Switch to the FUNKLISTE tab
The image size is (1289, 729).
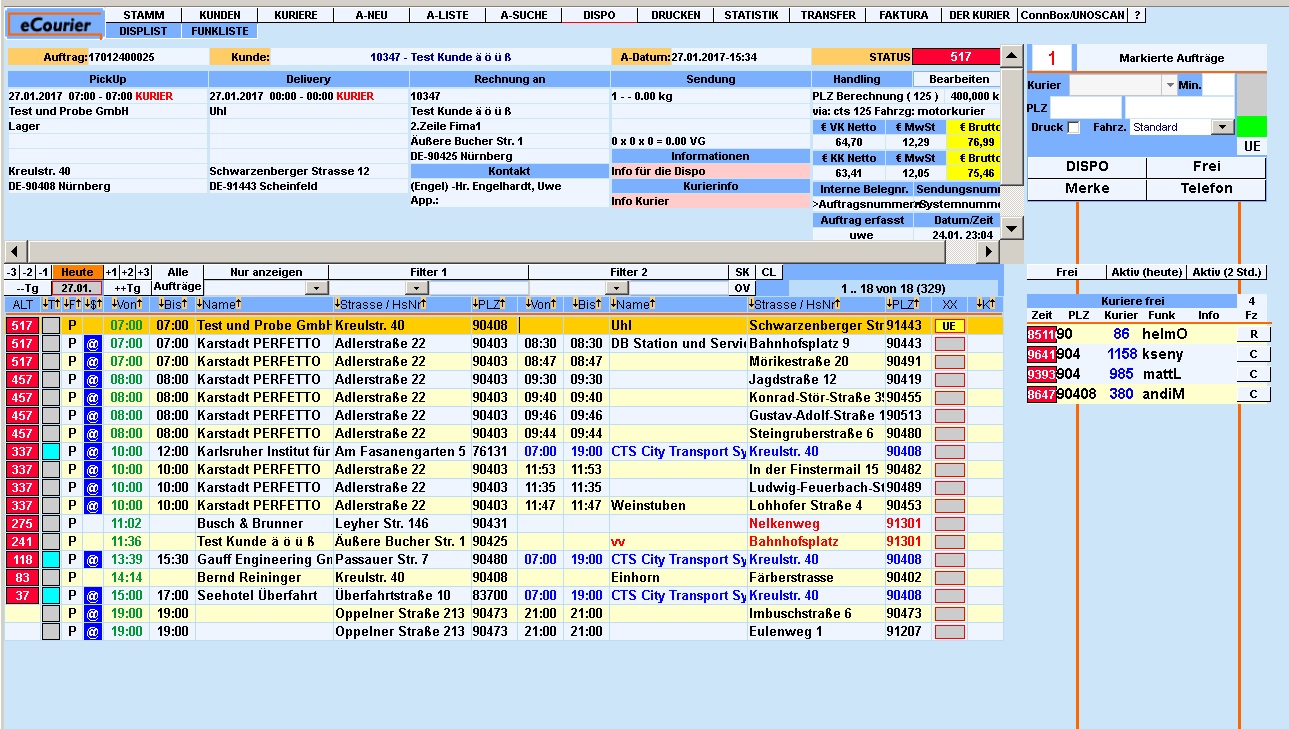pos(219,31)
